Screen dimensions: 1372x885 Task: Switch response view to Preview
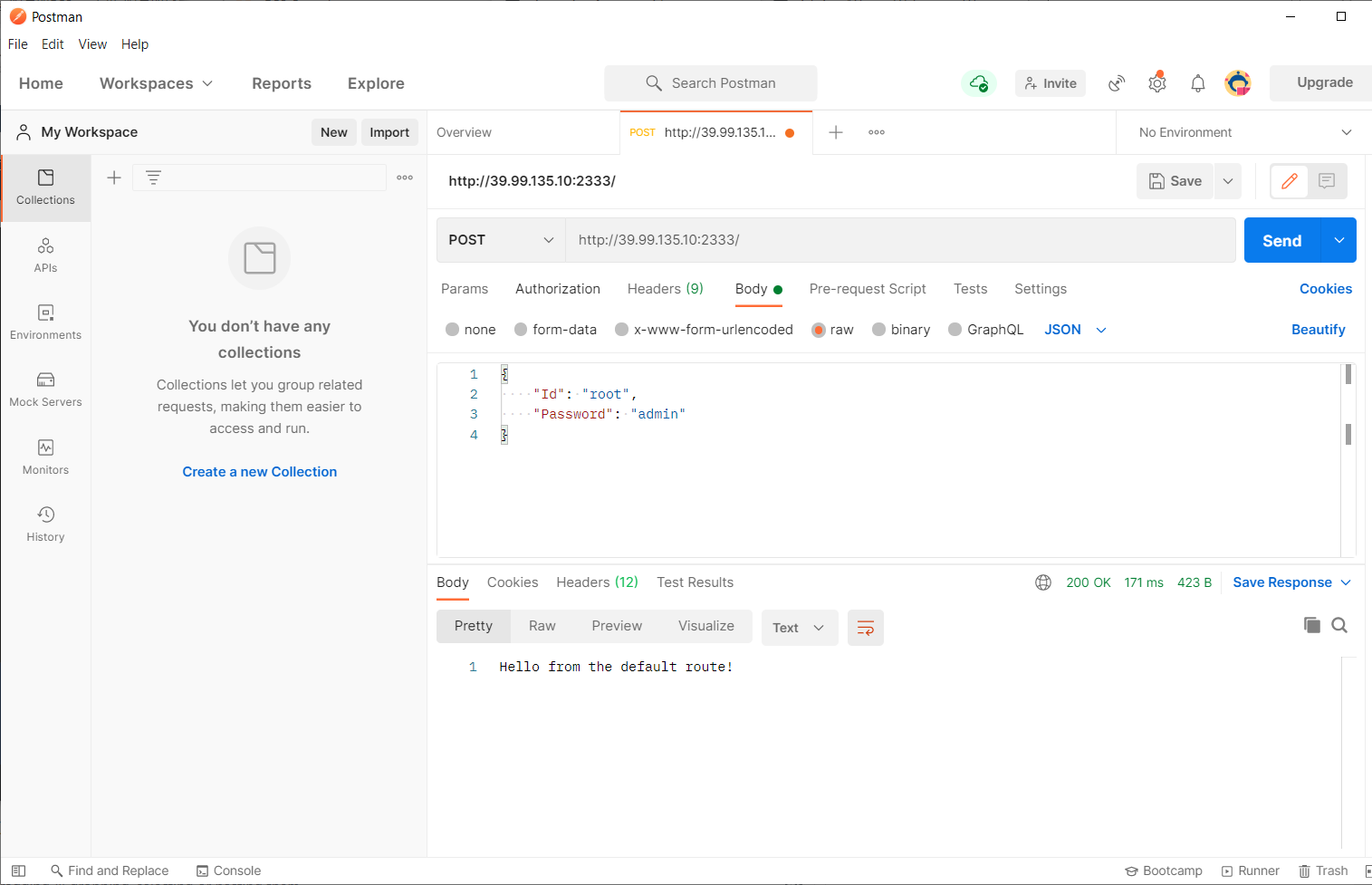click(617, 626)
